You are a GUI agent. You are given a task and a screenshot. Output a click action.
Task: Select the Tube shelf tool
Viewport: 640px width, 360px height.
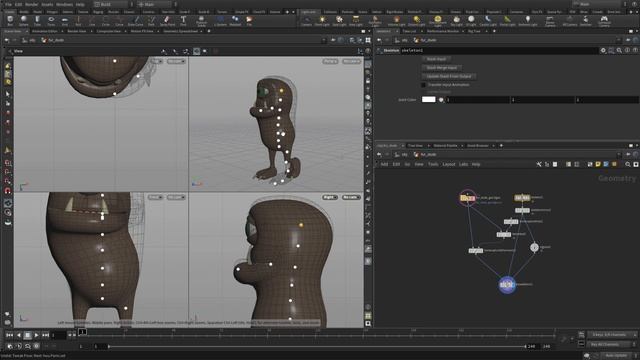point(37,21)
